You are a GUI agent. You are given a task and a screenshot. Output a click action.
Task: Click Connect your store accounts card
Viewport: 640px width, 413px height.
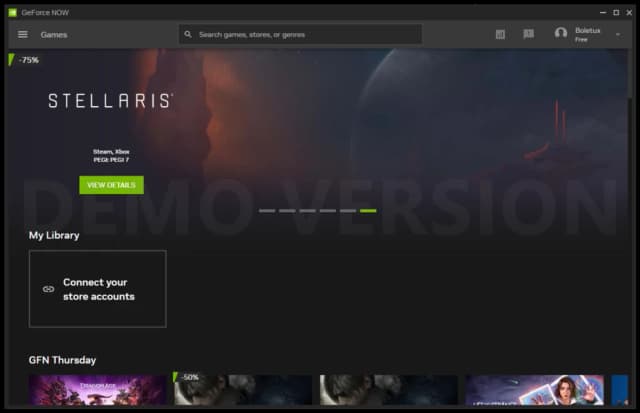coord(98,289)
